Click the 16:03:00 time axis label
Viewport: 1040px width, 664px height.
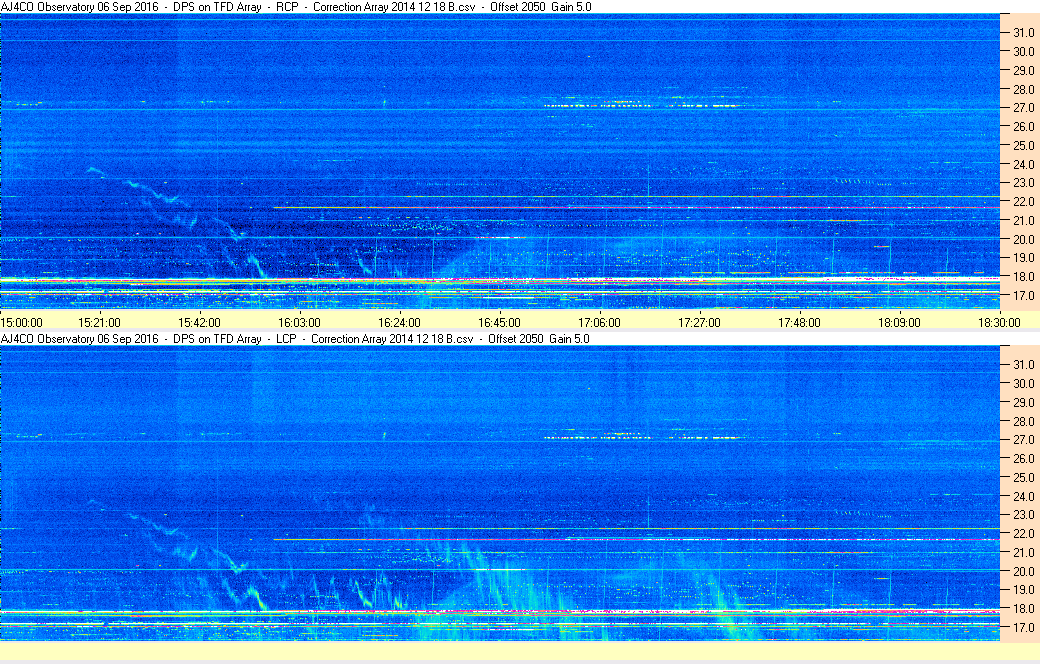pos(299,323)
